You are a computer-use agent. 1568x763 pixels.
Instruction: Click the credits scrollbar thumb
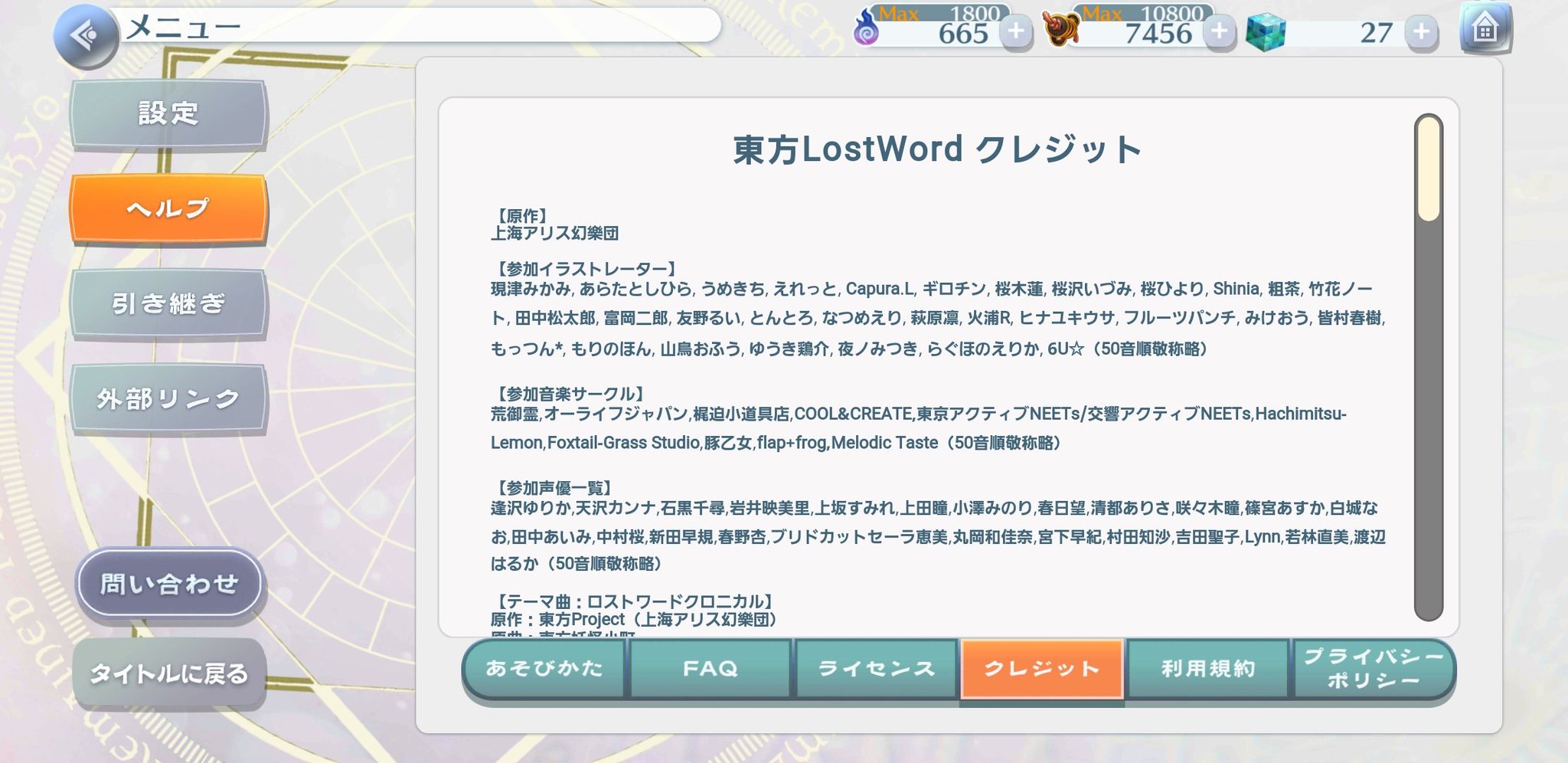point(1429,169)
